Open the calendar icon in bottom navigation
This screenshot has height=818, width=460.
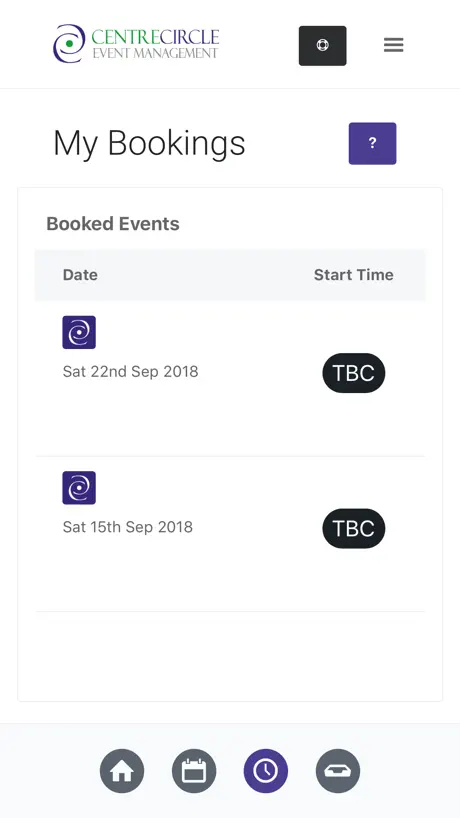pos(194,771)
